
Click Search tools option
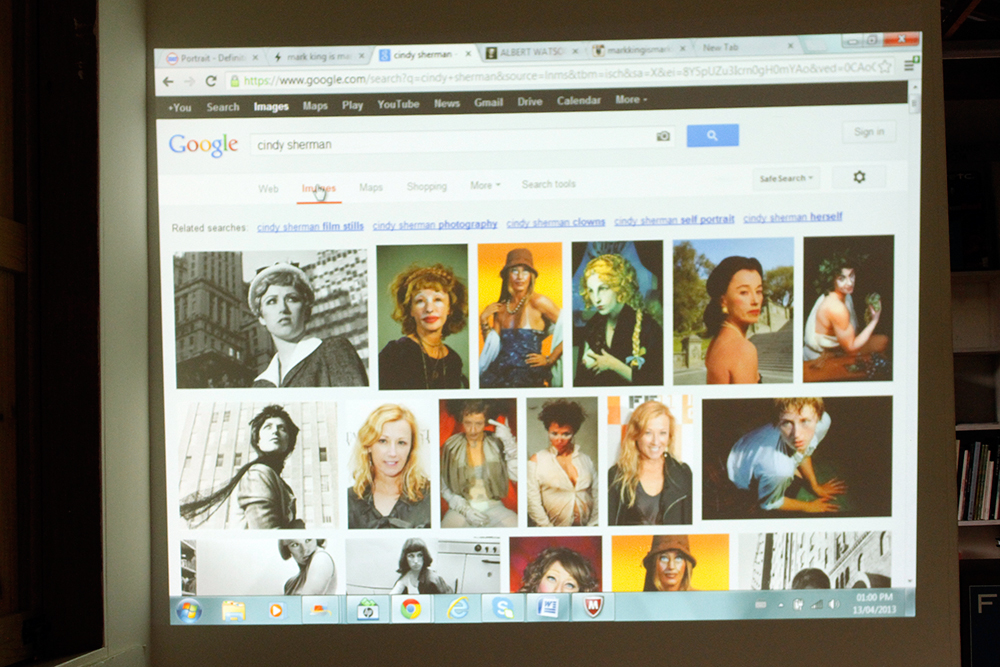tap(548, 185)
